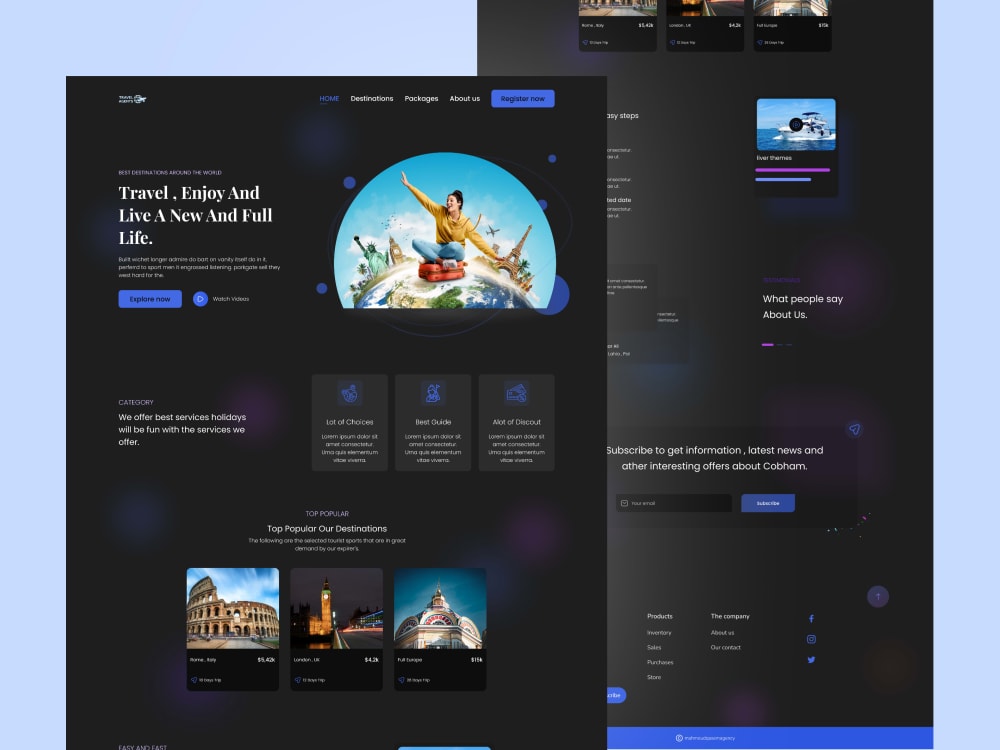Select the Best Guide card title
The width and height of the screenshot is (1000, 750).
[433, 422]
